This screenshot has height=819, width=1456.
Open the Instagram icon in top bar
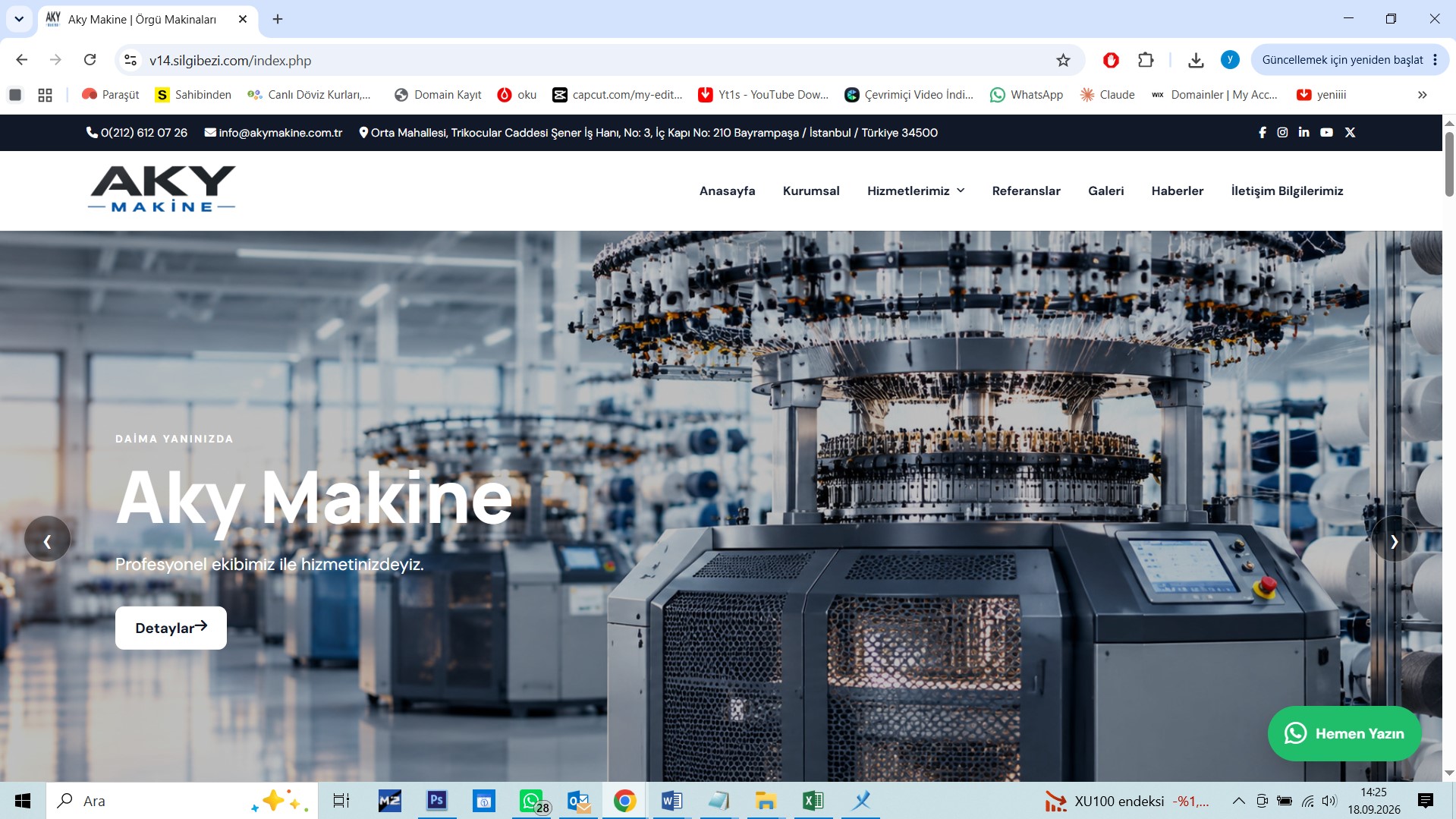[x=1282, y=132]
